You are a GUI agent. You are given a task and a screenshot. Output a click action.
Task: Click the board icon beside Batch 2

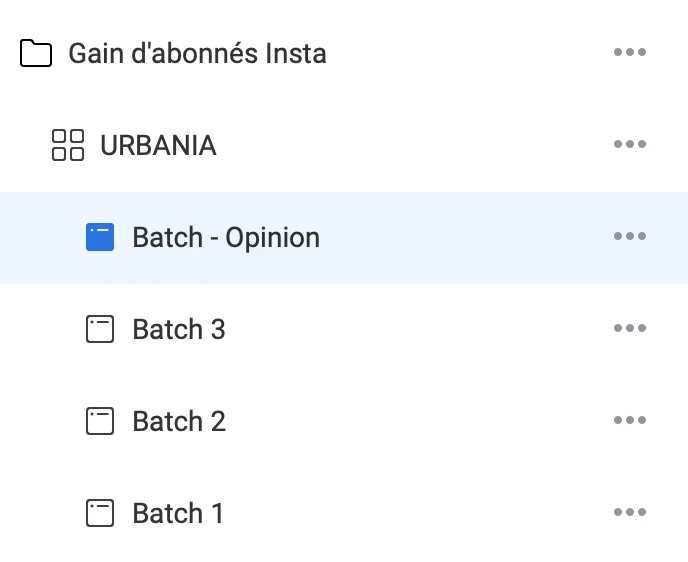pyautogui.click(x=100, y=421)
